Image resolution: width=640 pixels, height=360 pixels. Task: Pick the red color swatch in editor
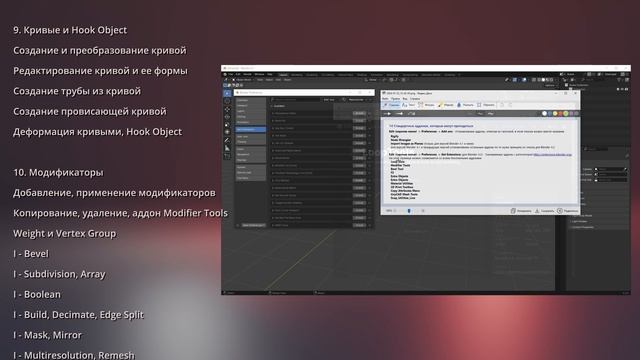[560, 113]
